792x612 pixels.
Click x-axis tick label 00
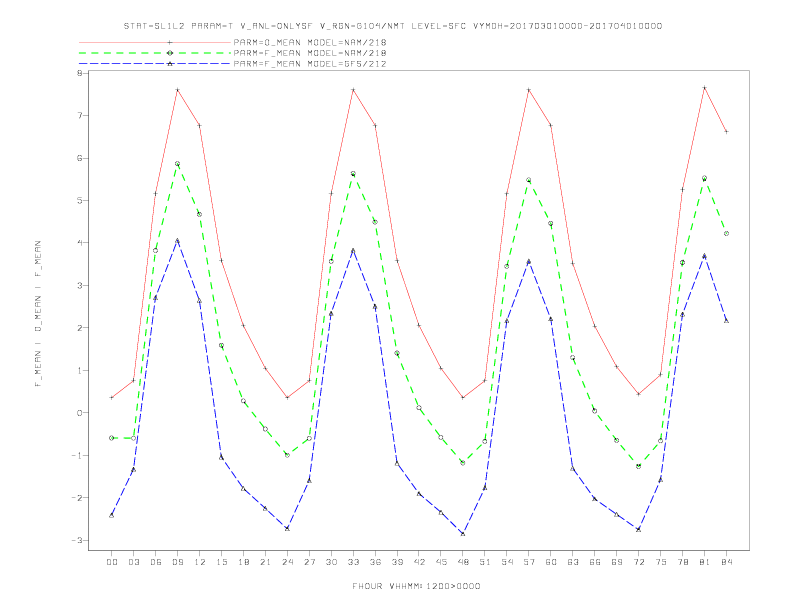coord(112,562)
